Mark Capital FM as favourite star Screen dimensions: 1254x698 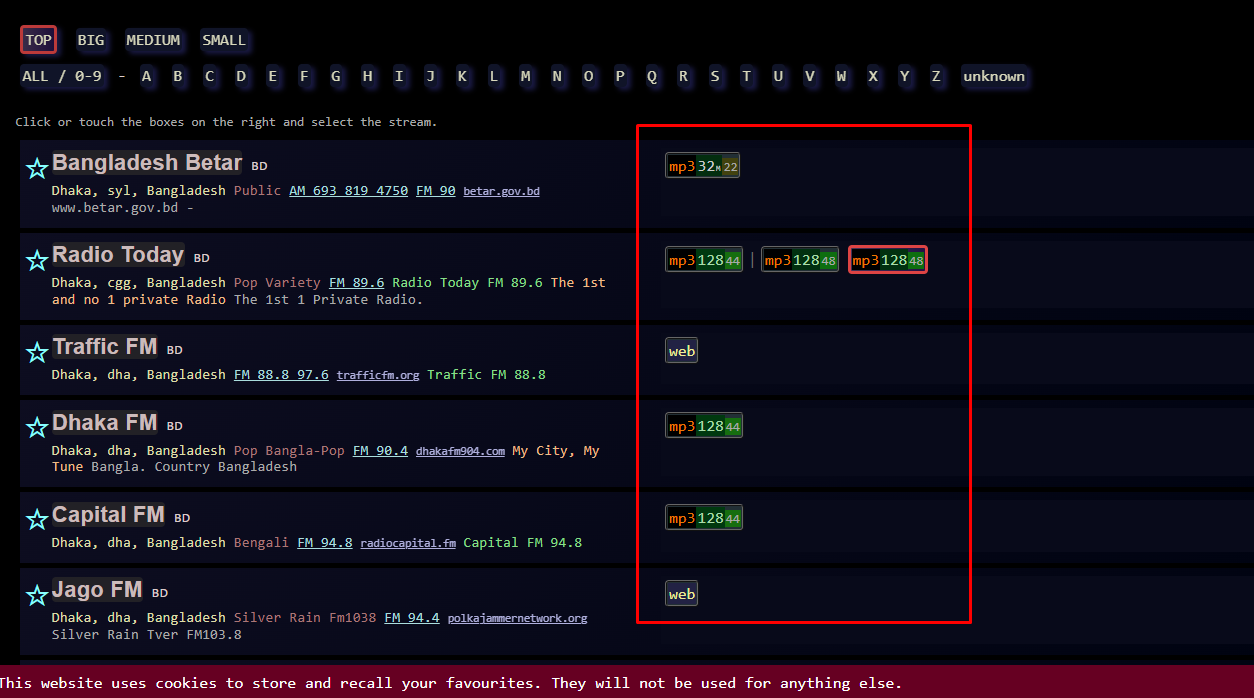tap(37, 520)
